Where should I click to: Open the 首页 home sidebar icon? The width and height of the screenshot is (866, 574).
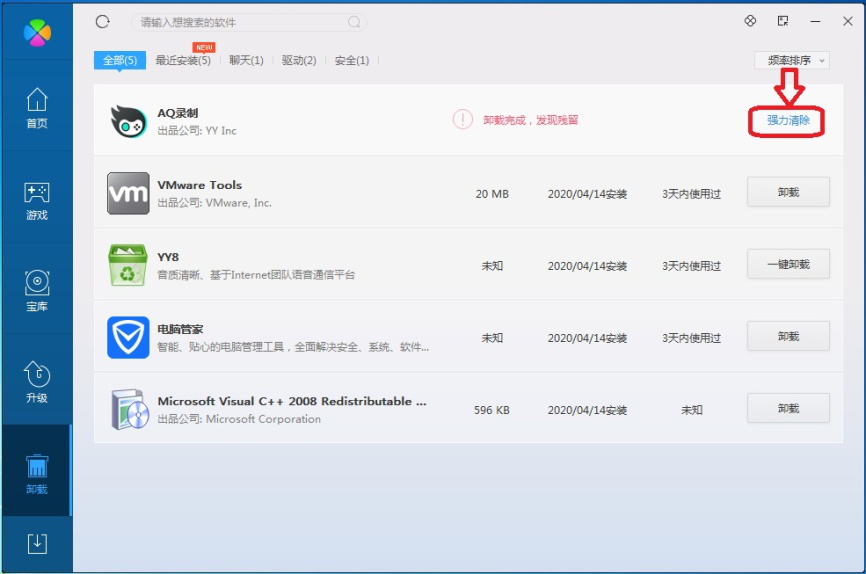[x=36, y=108]
